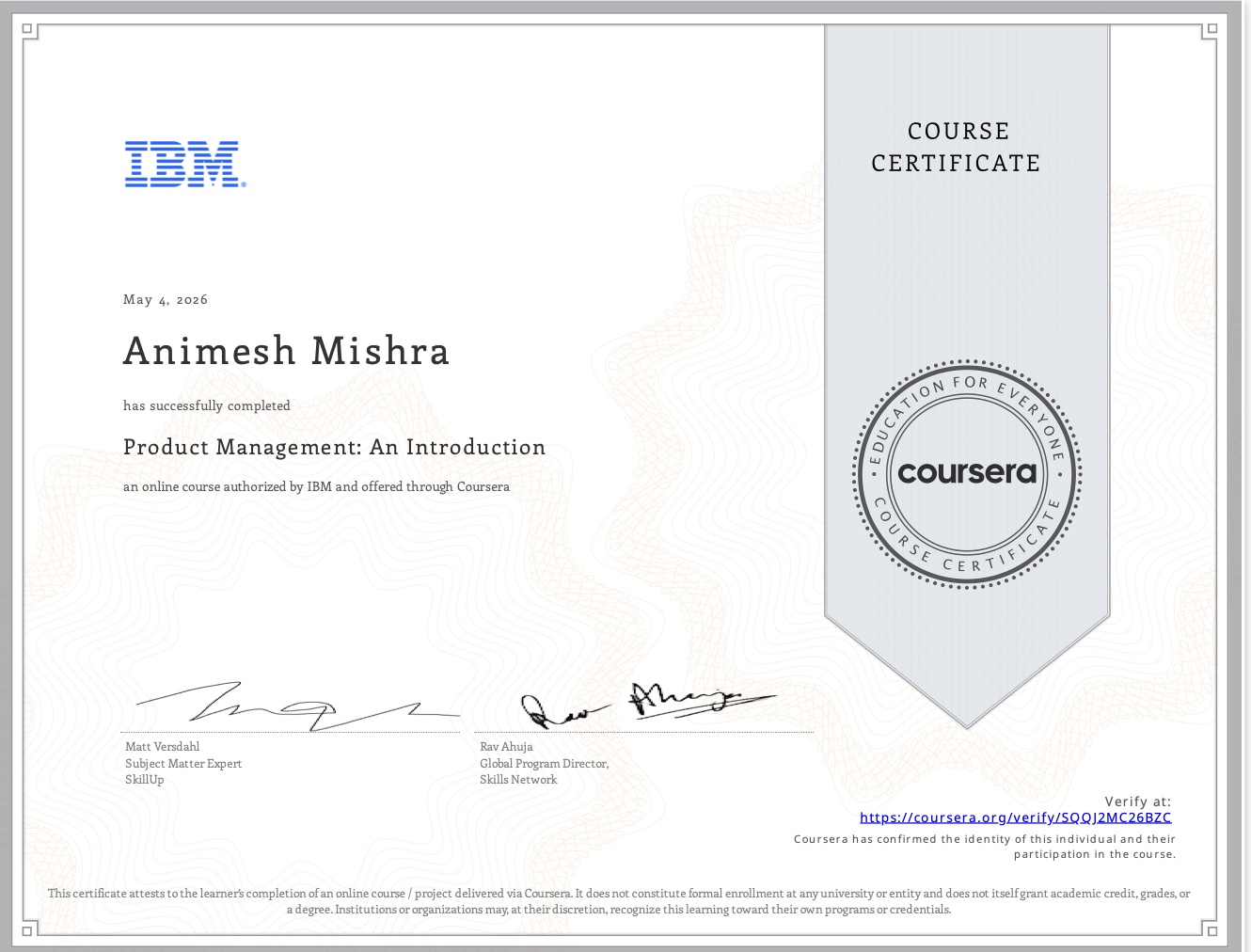Viewport: 1251px width, 952px height.
Task: Click the Global Program Director title
Action: click(x=545, y=763)
